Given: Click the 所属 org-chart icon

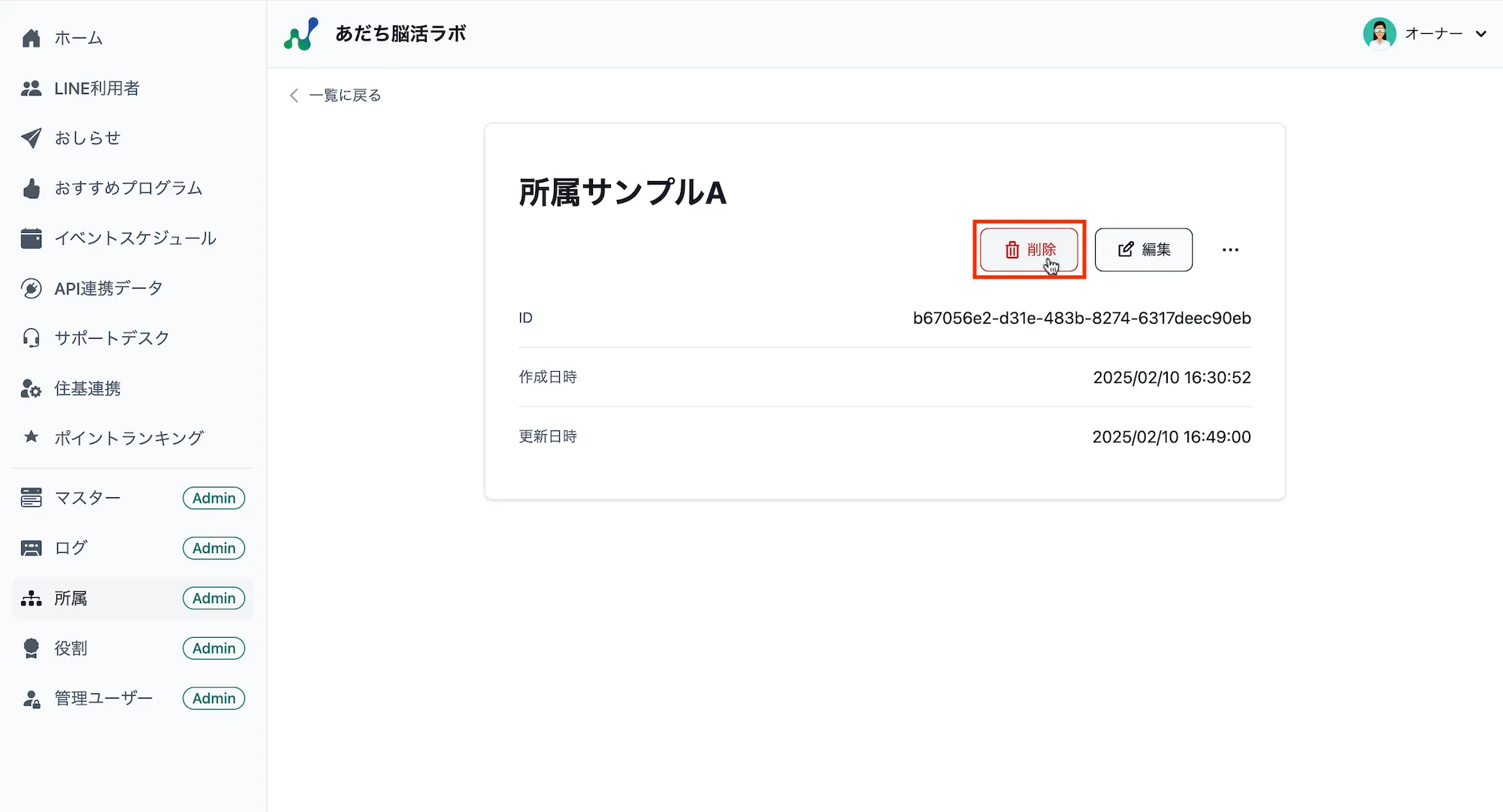Looking at the screenshot, I should click(x=31, y=598).
